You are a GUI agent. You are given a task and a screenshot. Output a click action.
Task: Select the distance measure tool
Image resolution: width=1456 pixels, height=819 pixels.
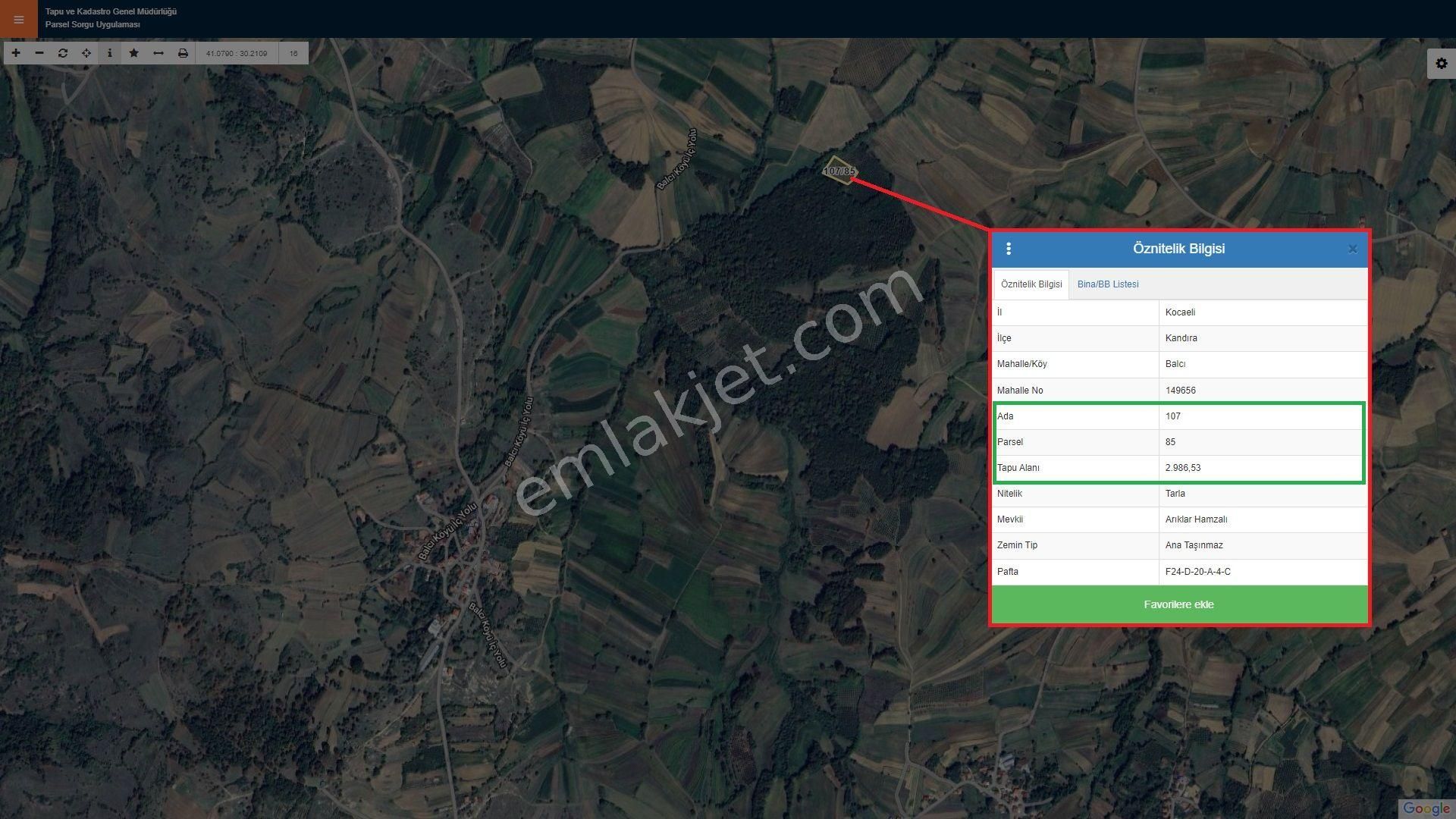coord(158,53)
